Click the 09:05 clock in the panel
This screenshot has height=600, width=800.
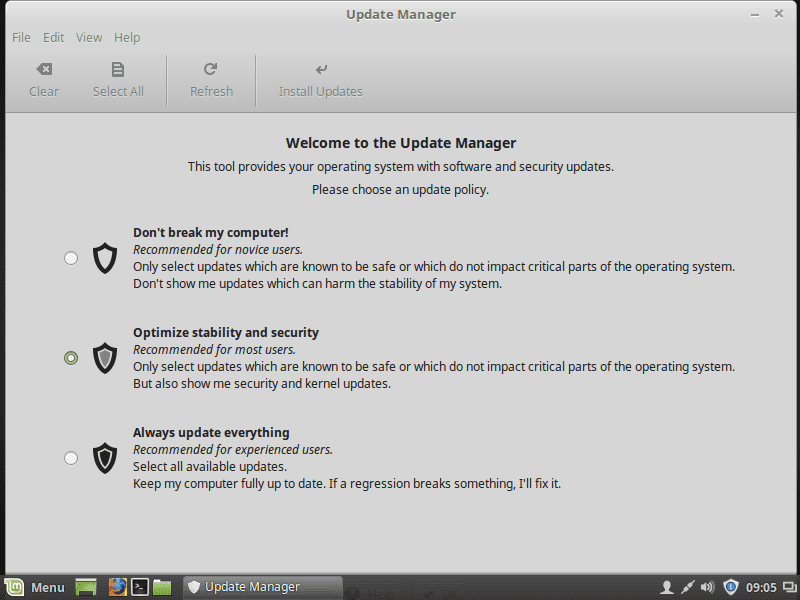[x=761, y=588]
